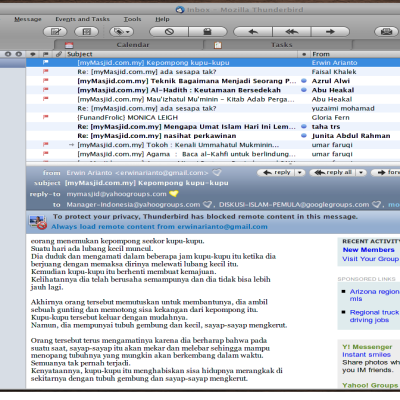Image resolution: width=400 pixels, height=400 pixels.
Task: Toggle flag on Faisal Khalek's message
Action: coord(46,71)
